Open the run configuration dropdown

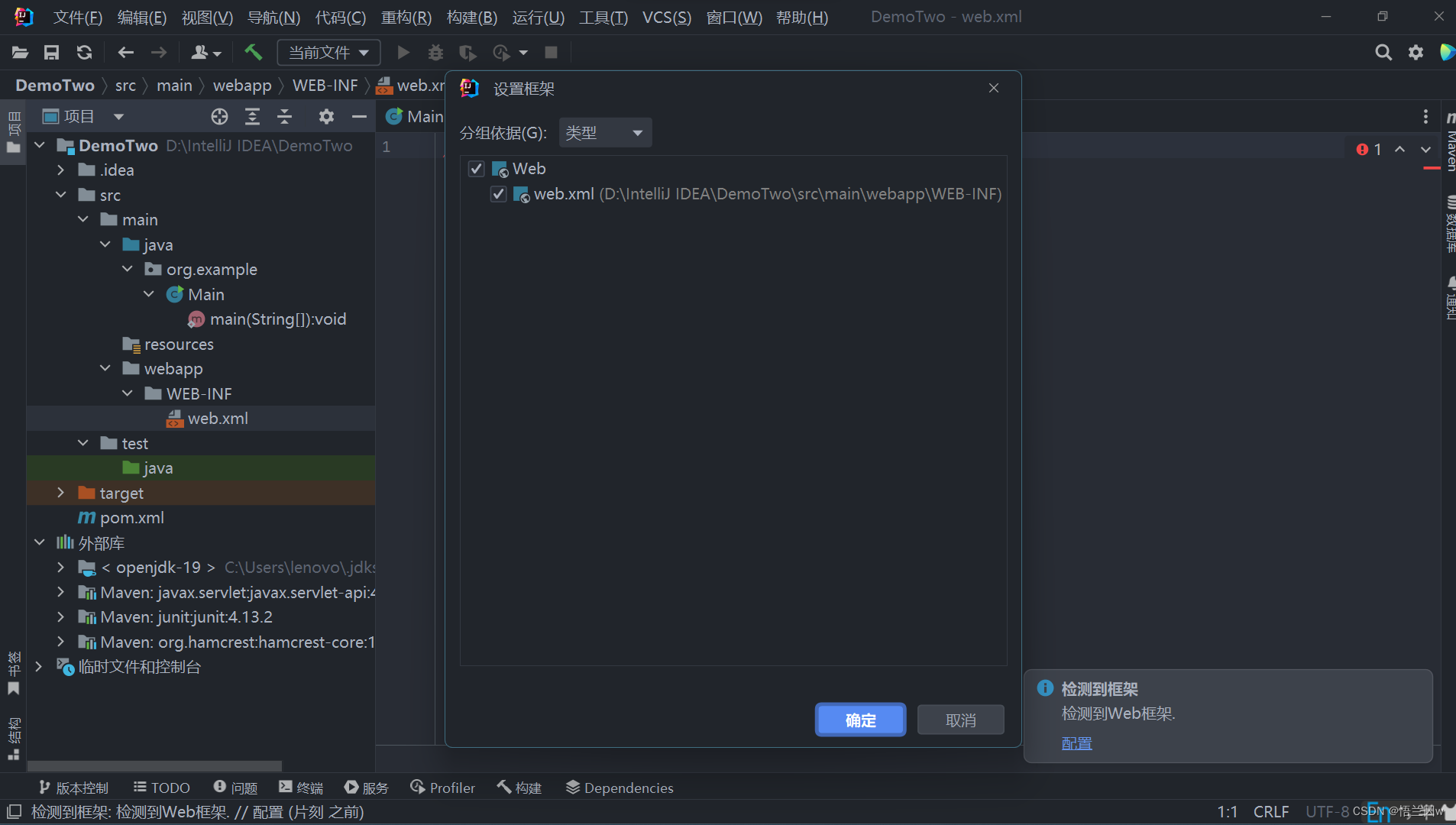(x=328, y=52)
